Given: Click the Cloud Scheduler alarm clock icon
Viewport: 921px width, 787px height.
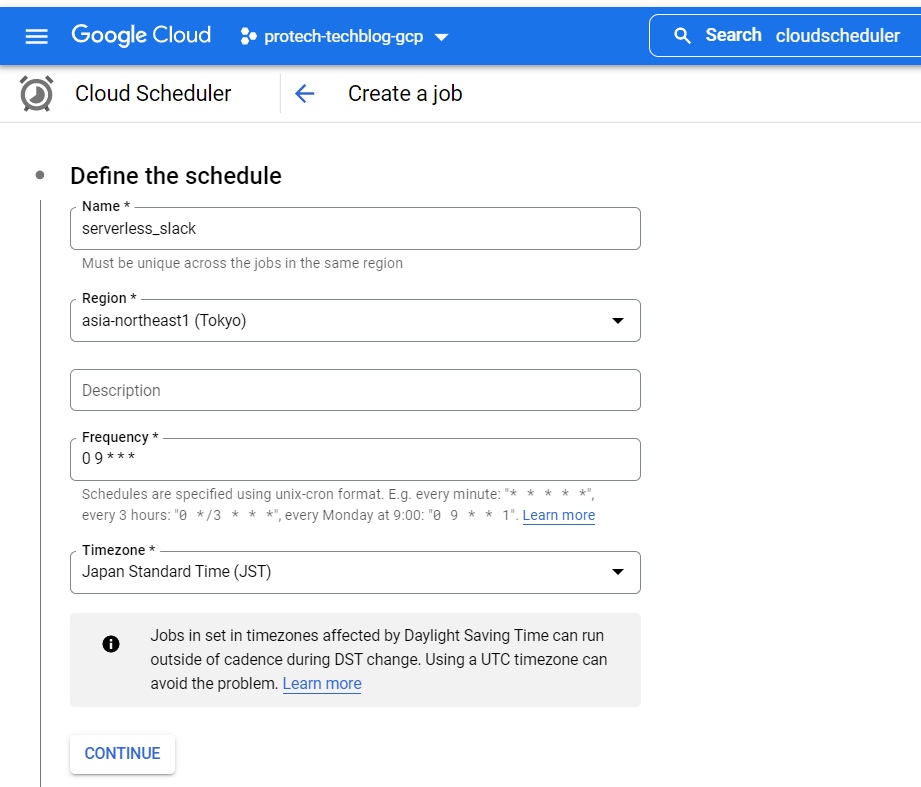Looking at the screenshot, I should click(x=37, y=94).
